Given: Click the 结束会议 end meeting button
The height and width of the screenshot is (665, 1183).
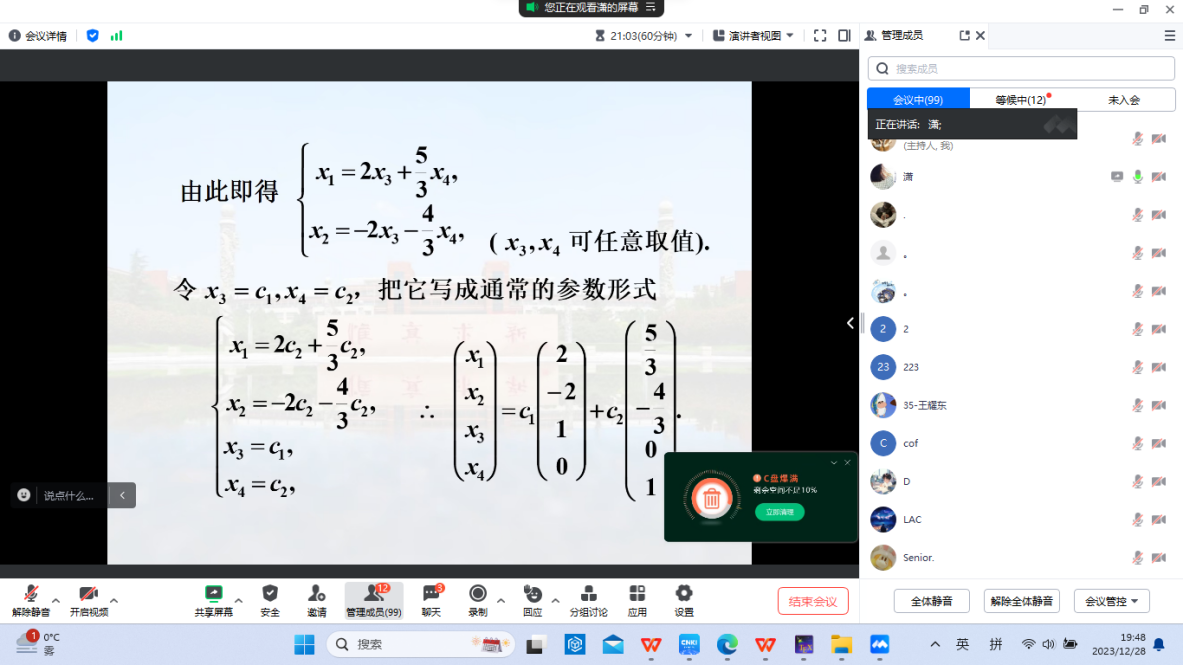Looking at the screenshot, I should [813, 601].
